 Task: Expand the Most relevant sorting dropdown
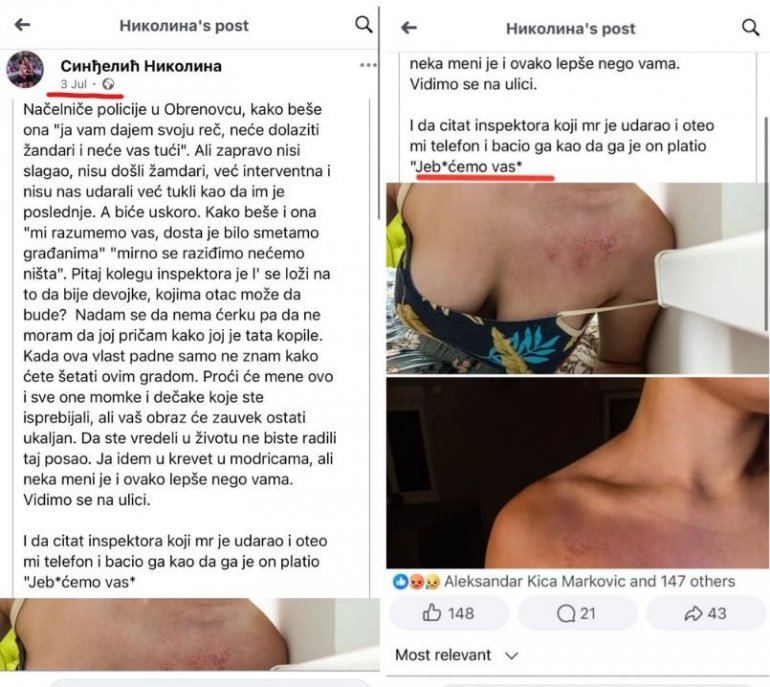pos(457,655)
